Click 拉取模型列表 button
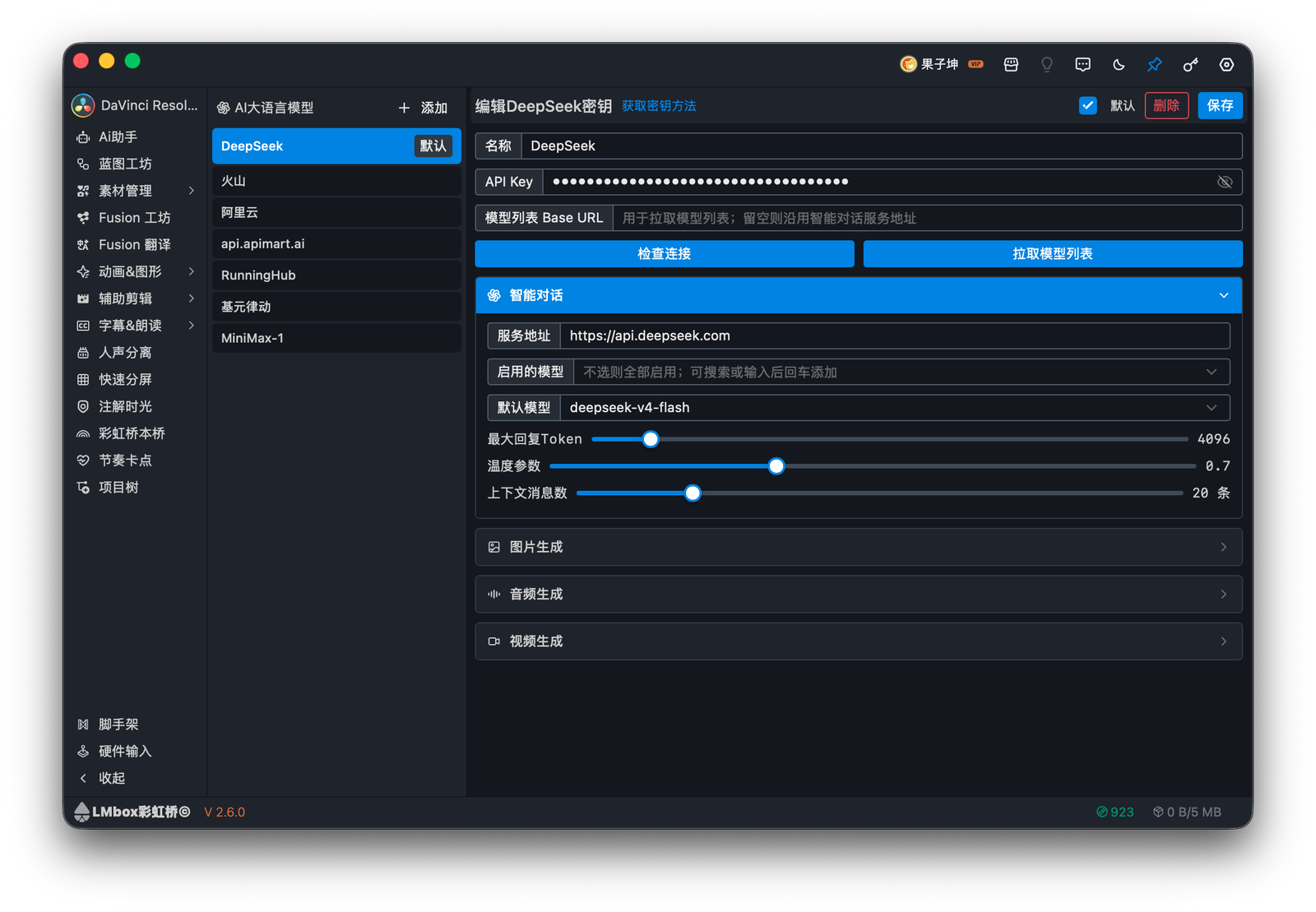This screenshot has height=912, width=1316. coord(1053,254)
